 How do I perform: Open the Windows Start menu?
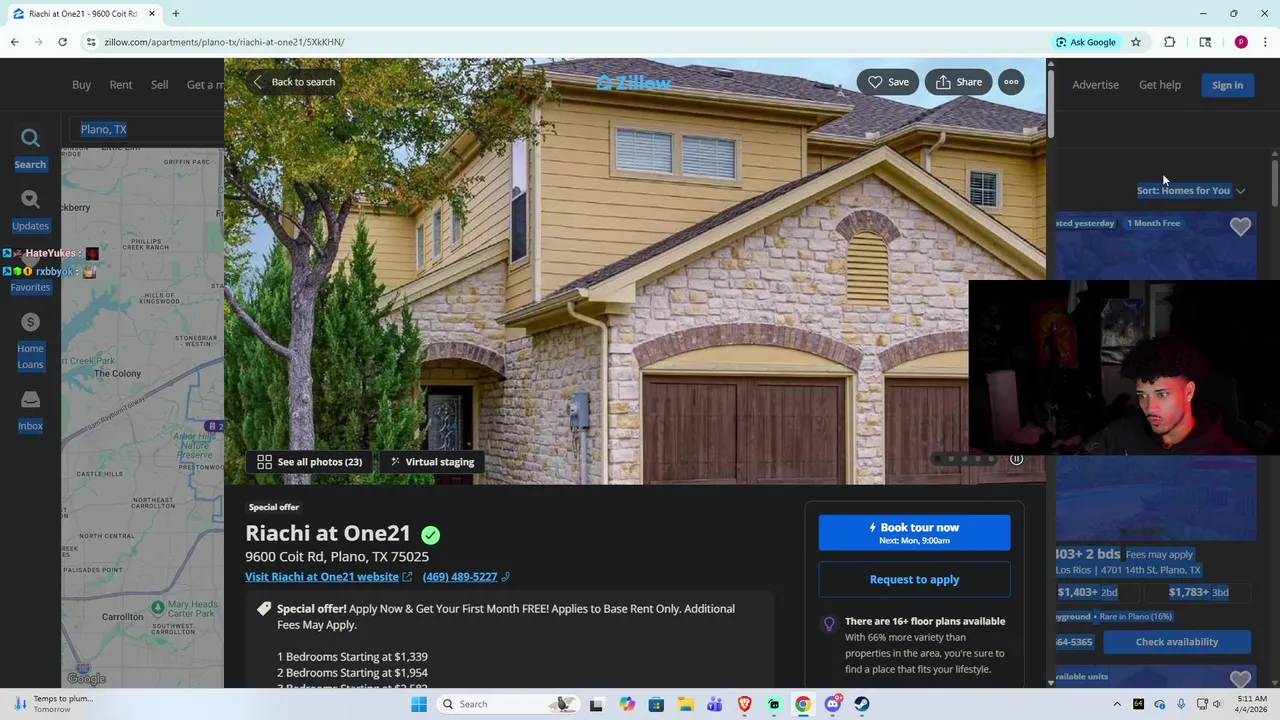tap(419, 704)
